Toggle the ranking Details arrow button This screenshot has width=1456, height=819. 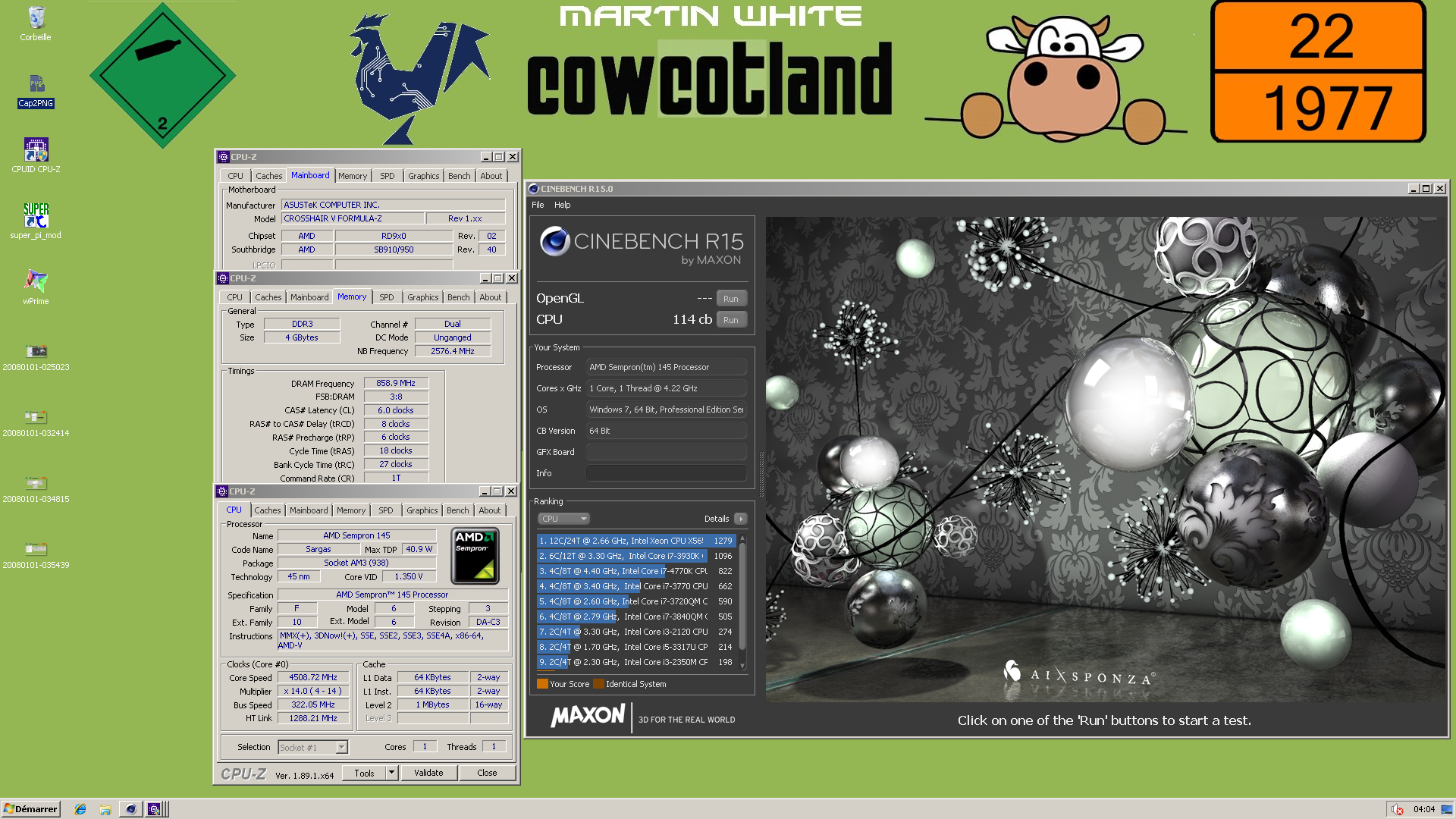click(741, 519)
